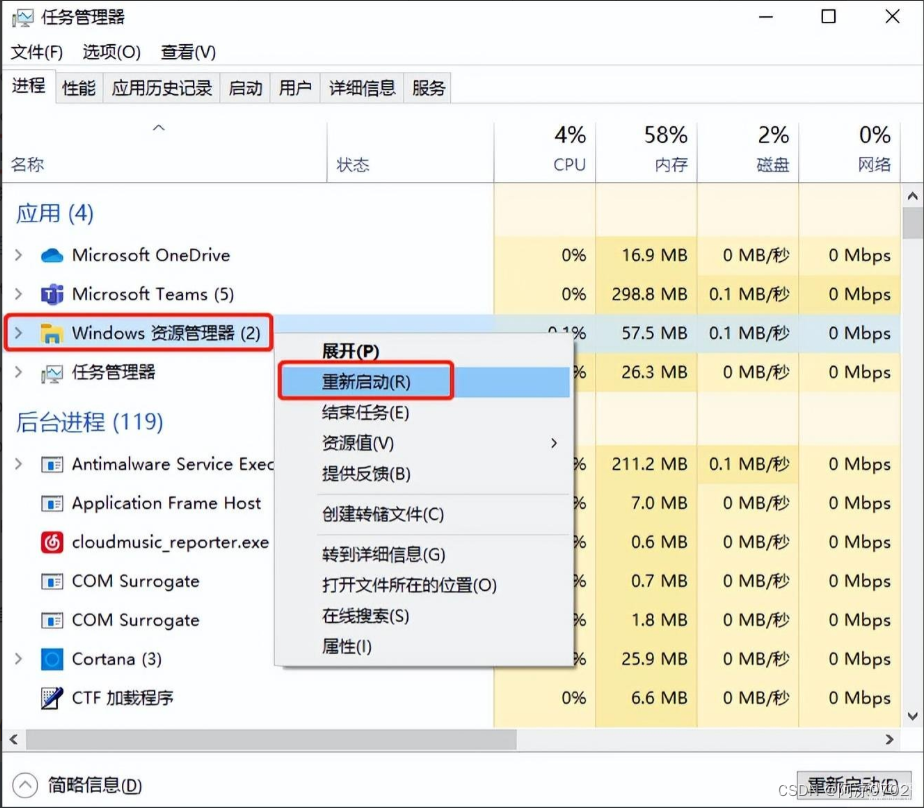The height and width of the screenshot is (808, 924).
Task: Click the Application Frame Host icon
Action: tap(52, 504)
